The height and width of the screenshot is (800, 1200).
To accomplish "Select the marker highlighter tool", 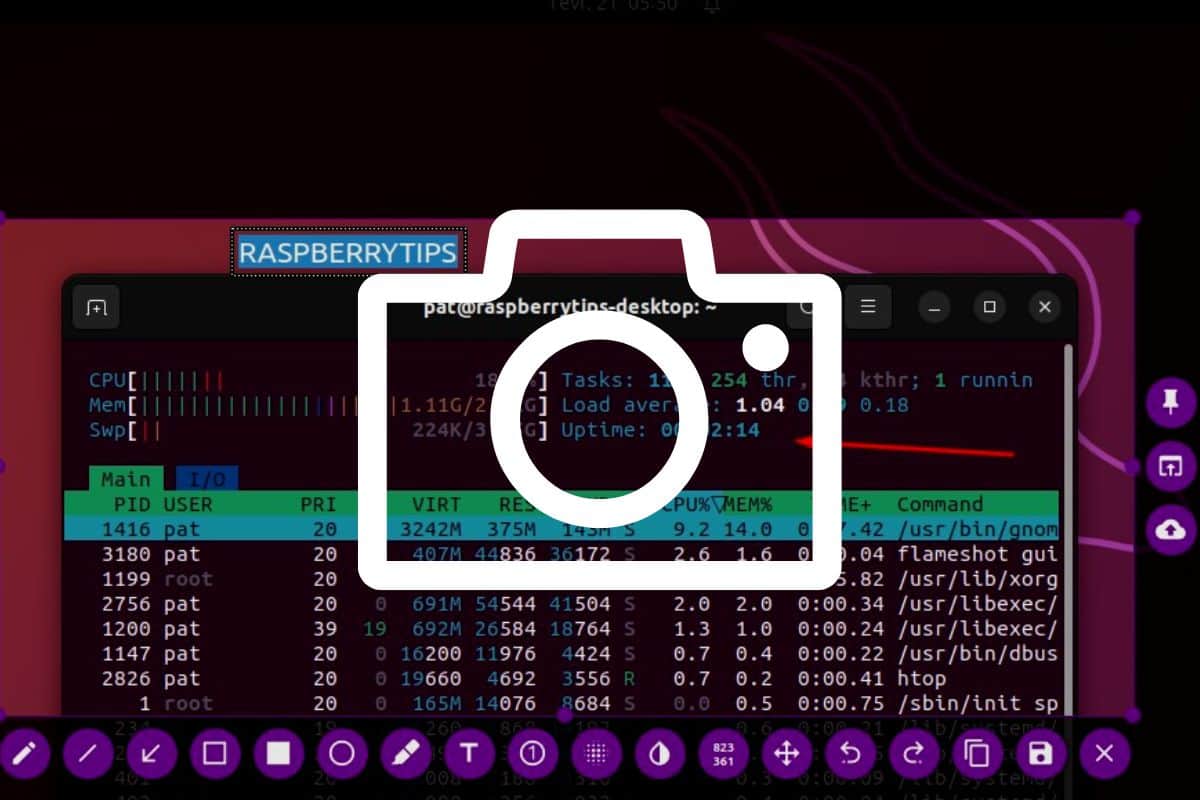I will 405,754.
